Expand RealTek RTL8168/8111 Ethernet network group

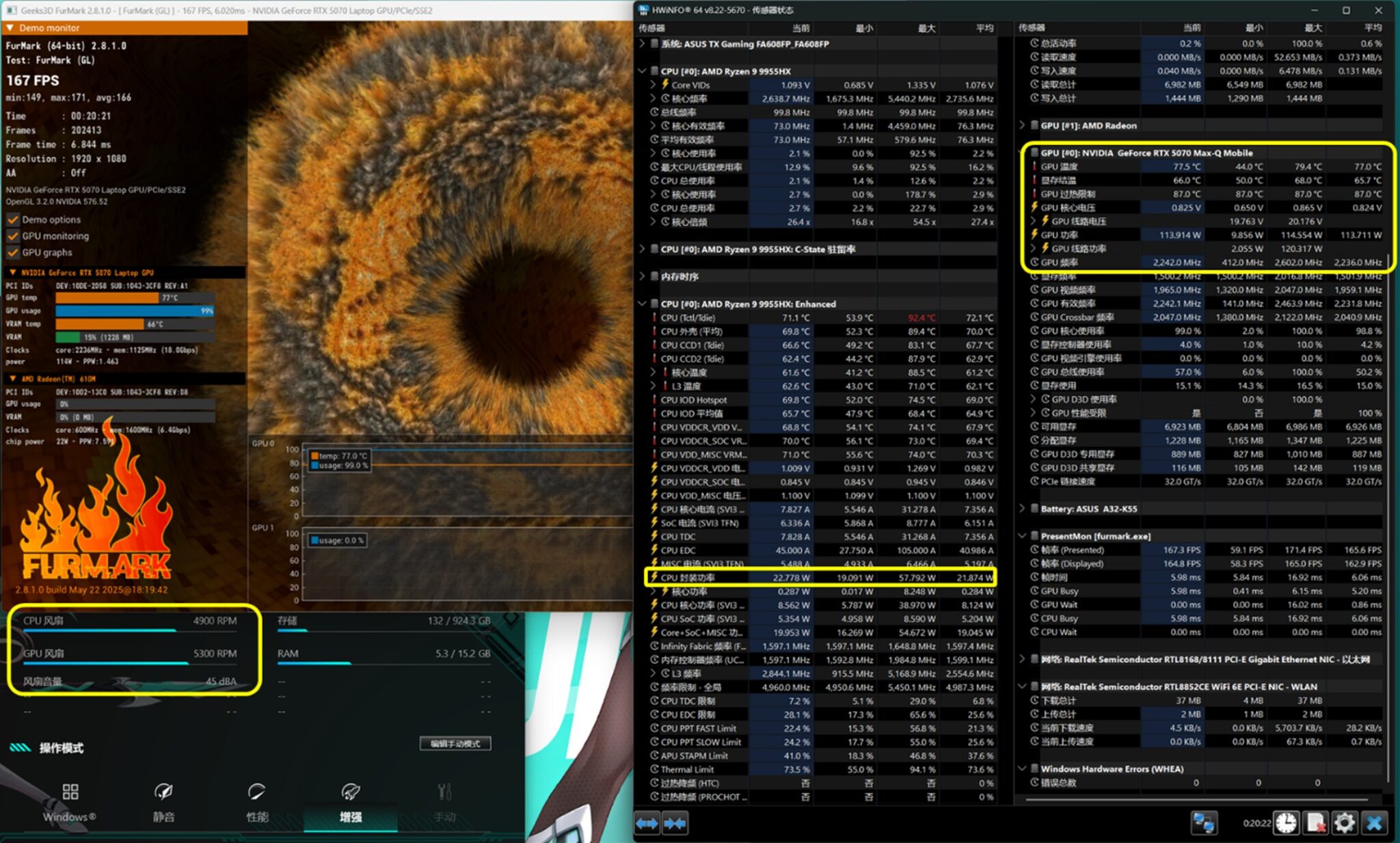tap(1022, 659)
